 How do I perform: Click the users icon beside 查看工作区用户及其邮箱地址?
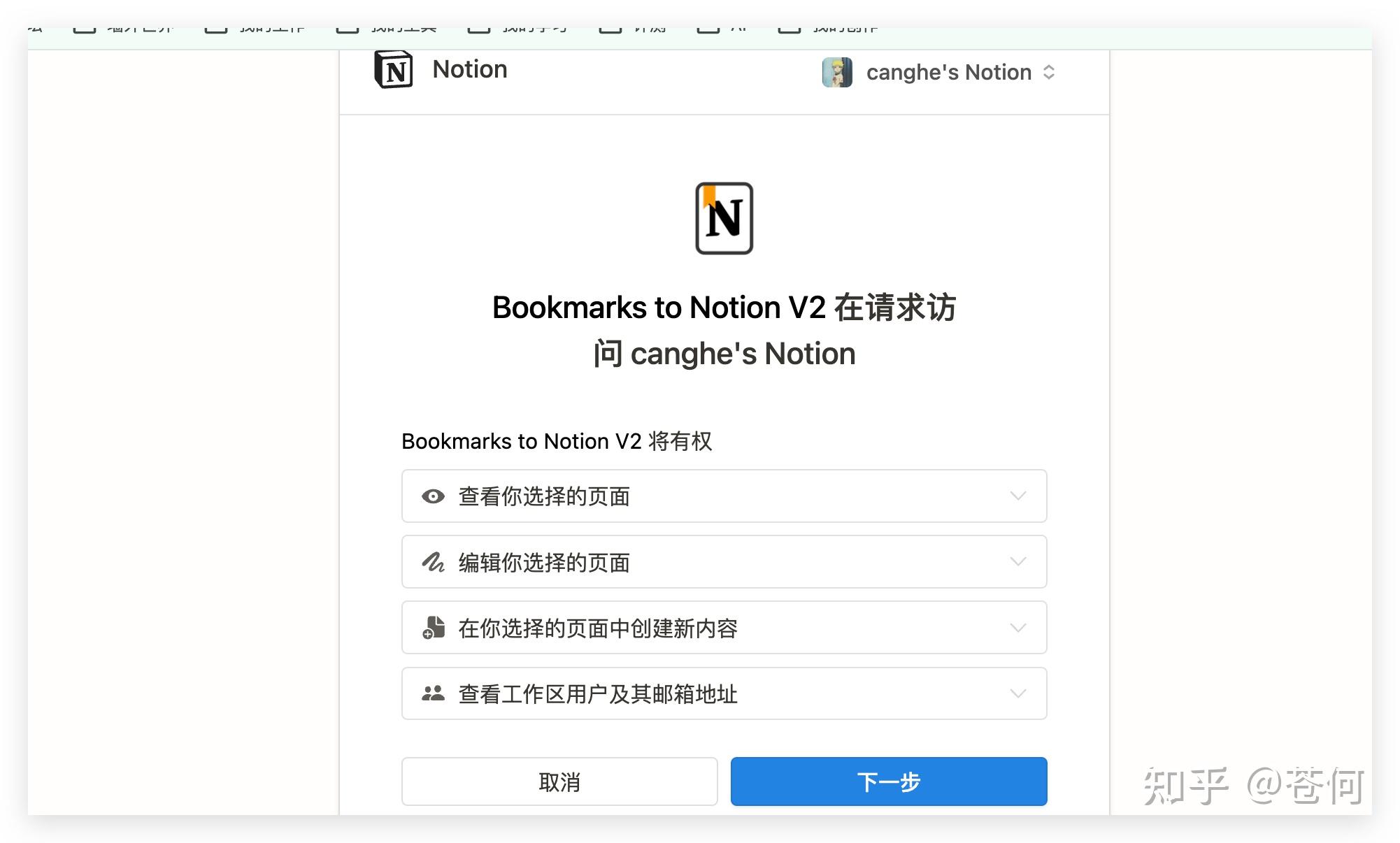[433, 693]
